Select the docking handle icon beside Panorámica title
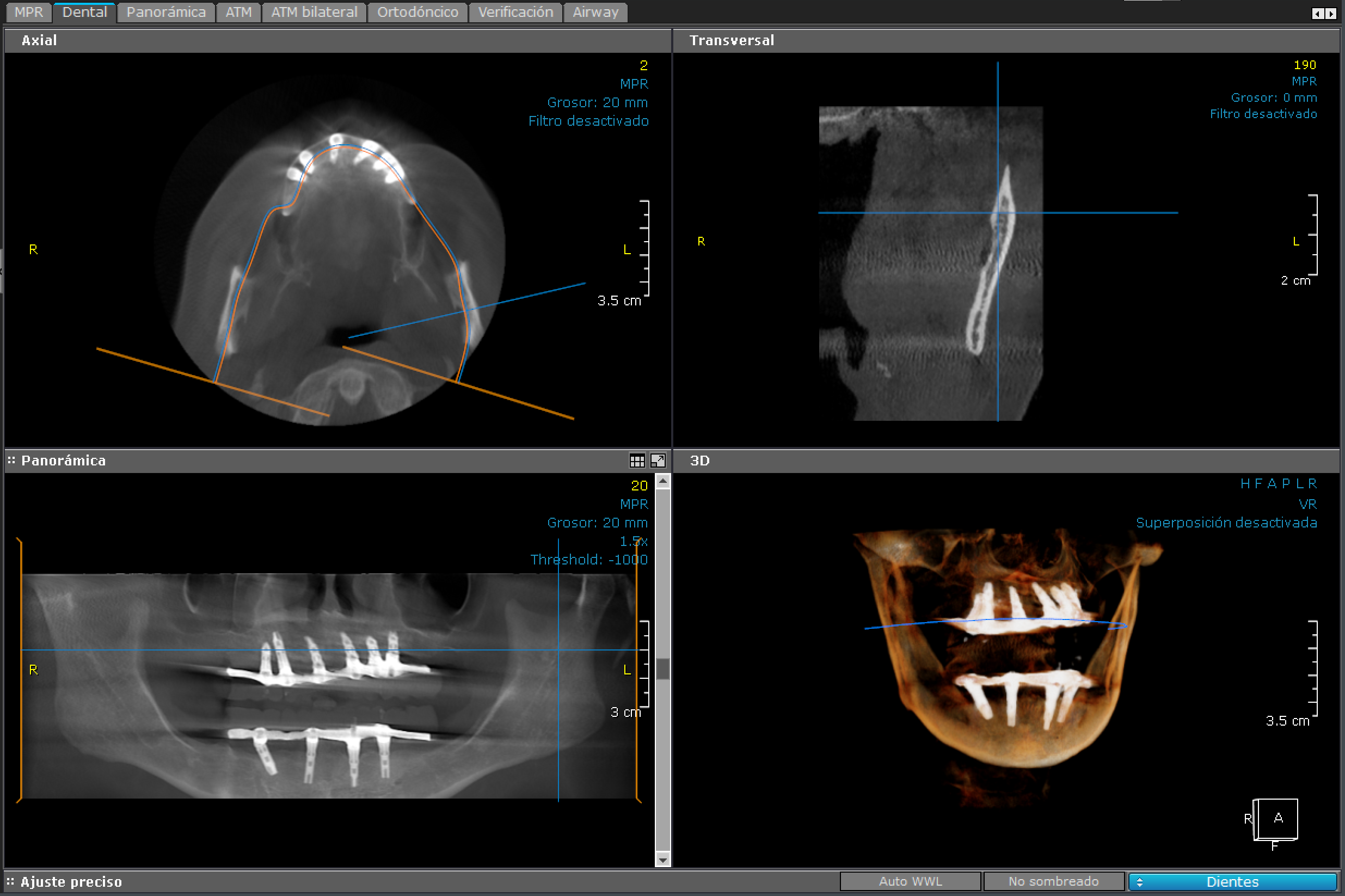1345x896 pixels. pyautogui.click(x=11, y=461)
